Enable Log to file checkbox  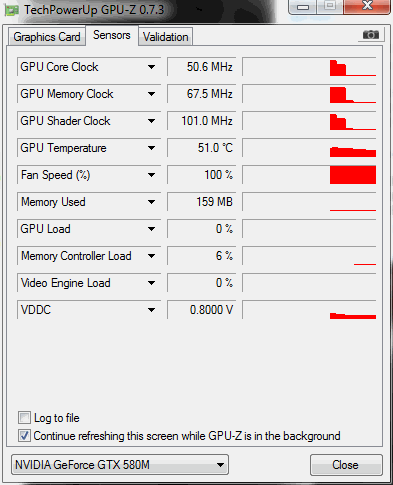click(x=24, y=418)
